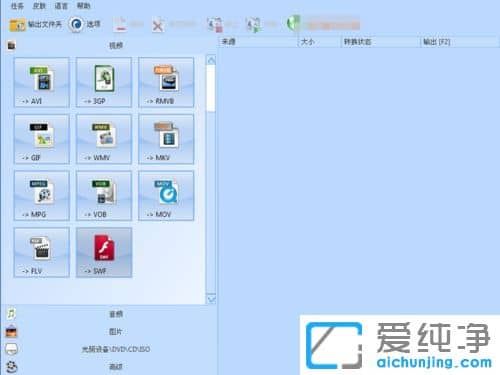Click the 输出文件夹 folder icon
The width and height of the screenshot is (500, 375).
17,25
